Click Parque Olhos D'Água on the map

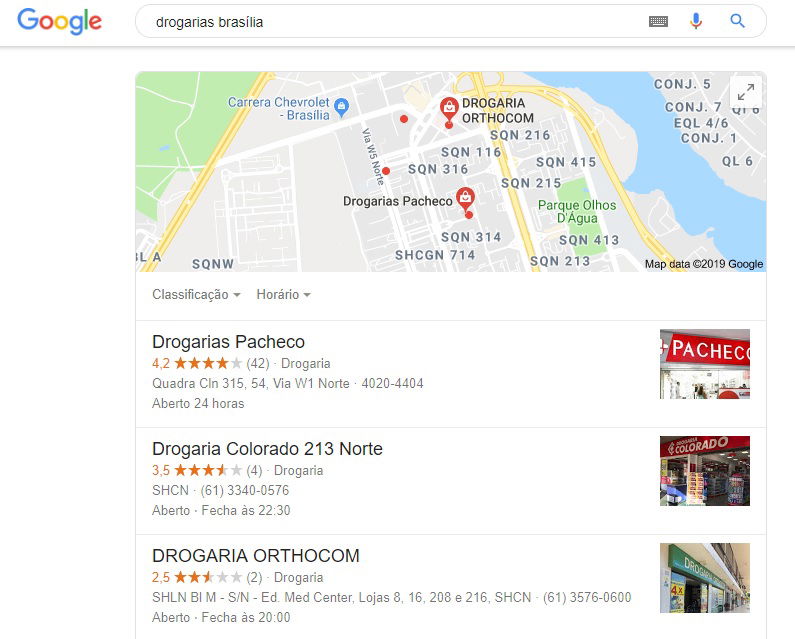[577, 211]
